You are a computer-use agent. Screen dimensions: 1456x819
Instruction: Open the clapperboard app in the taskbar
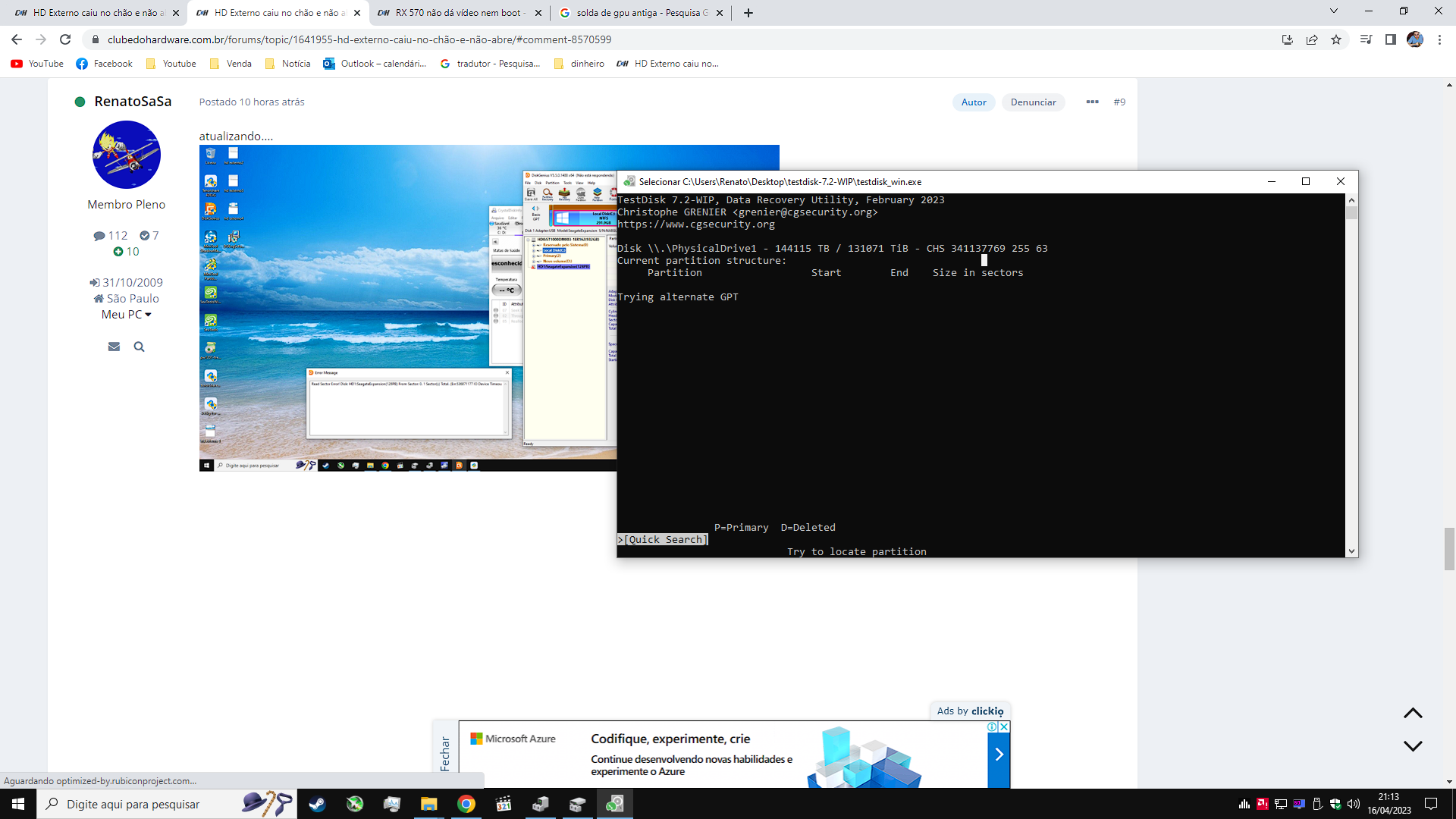point(504,804)
